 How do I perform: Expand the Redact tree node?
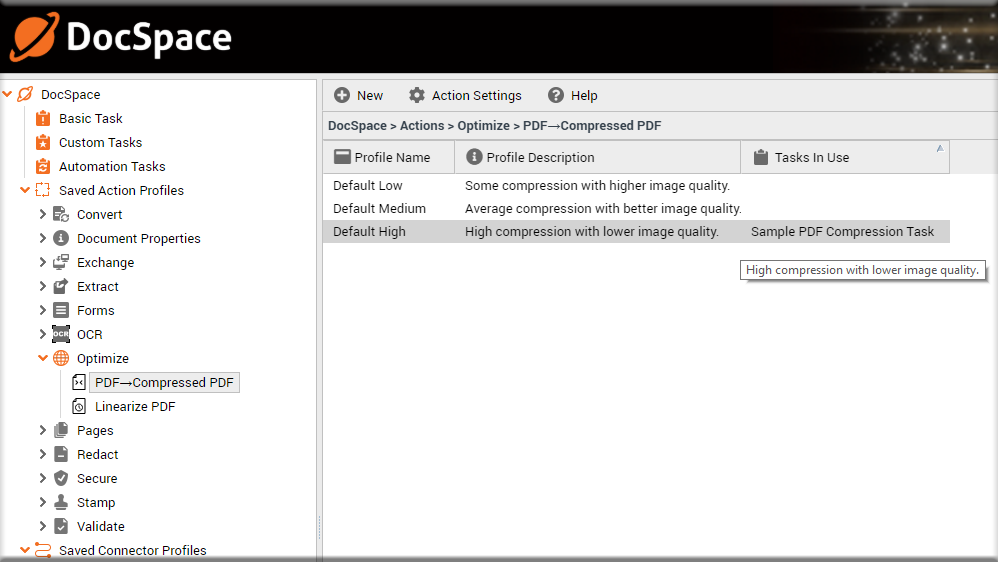(43, 454)
